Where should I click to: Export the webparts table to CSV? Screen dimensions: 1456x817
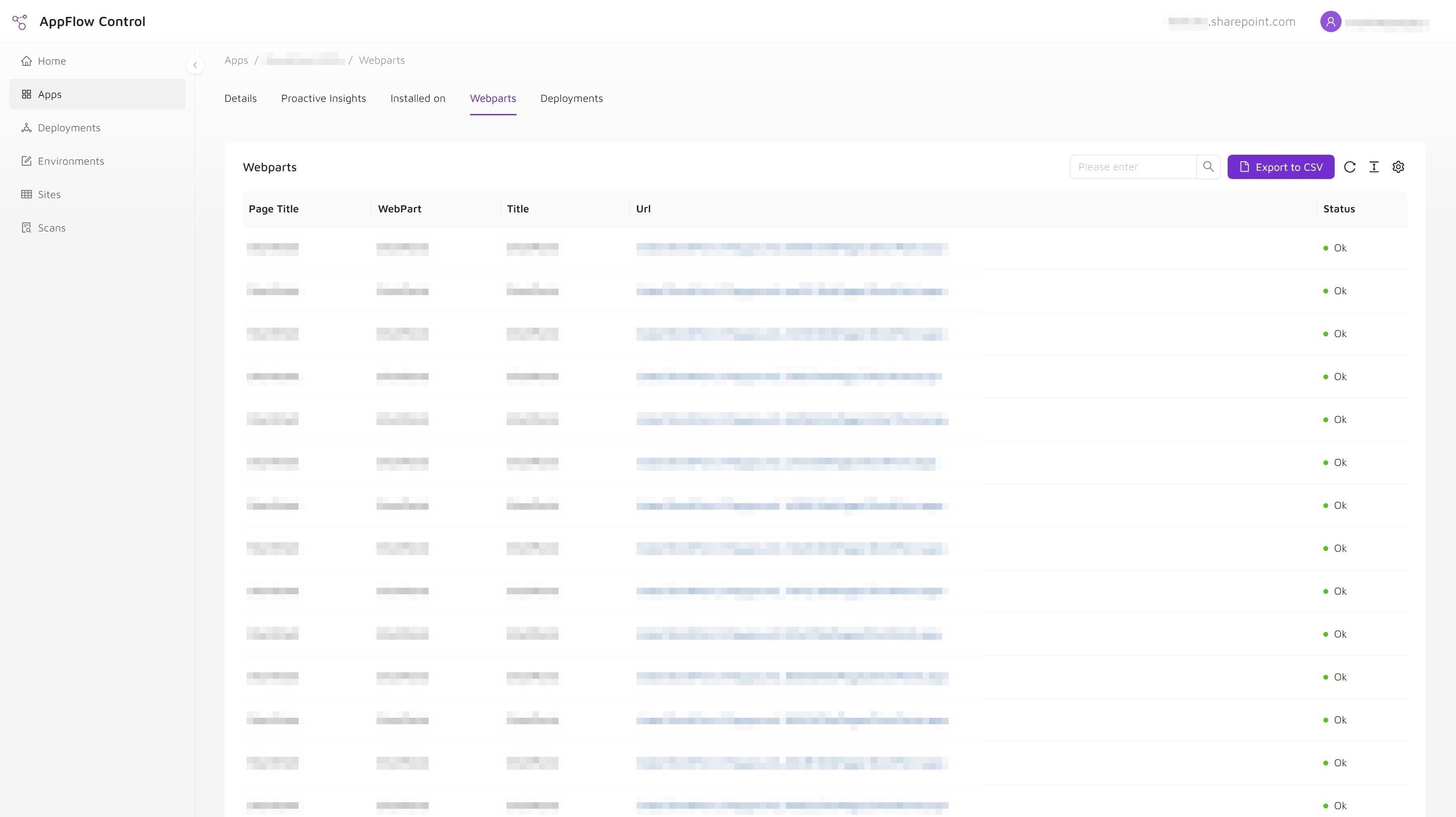pyautogui.click(x=1281, y=167)
